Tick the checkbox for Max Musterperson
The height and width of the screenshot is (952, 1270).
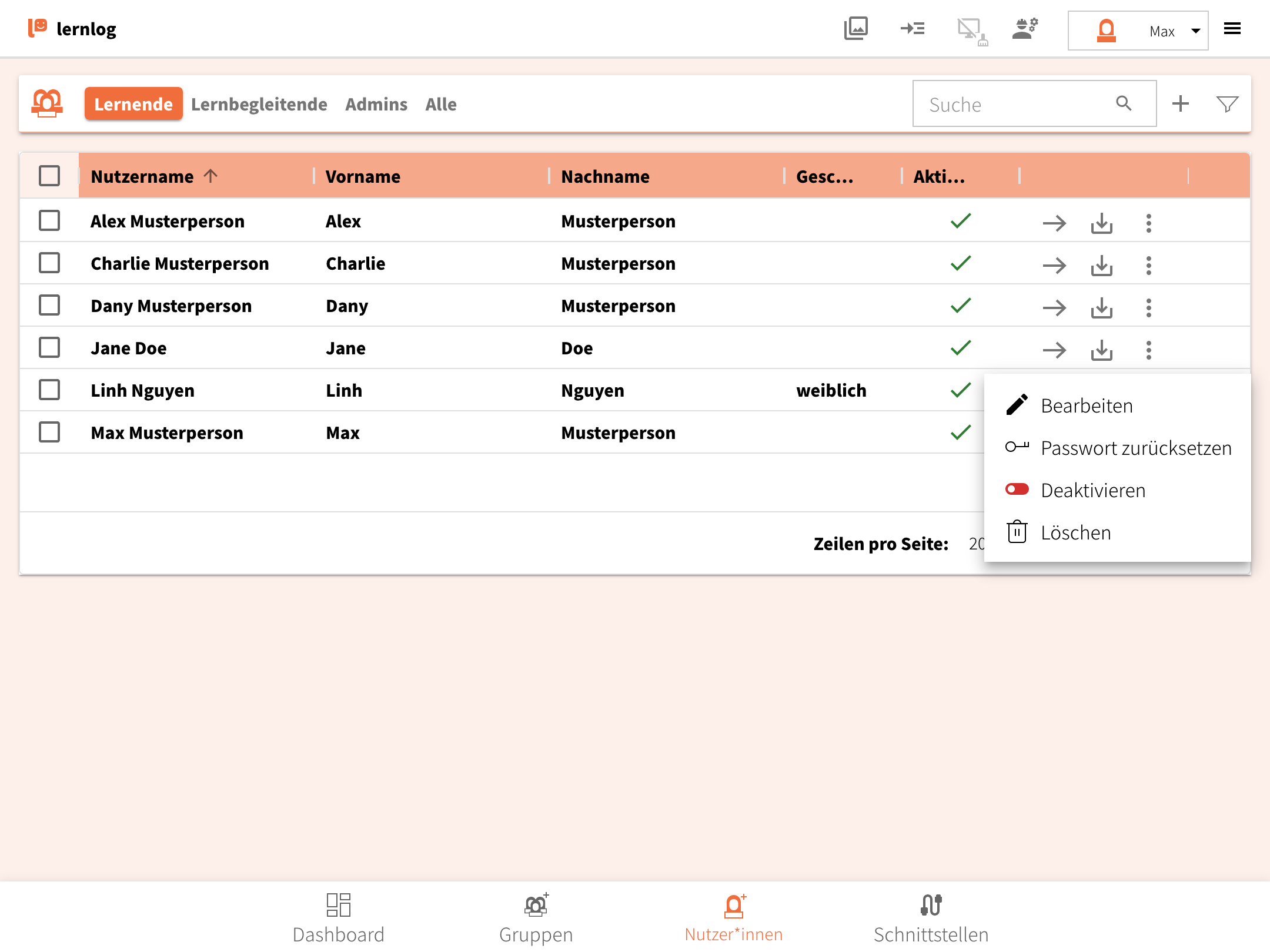coord(49,432)
